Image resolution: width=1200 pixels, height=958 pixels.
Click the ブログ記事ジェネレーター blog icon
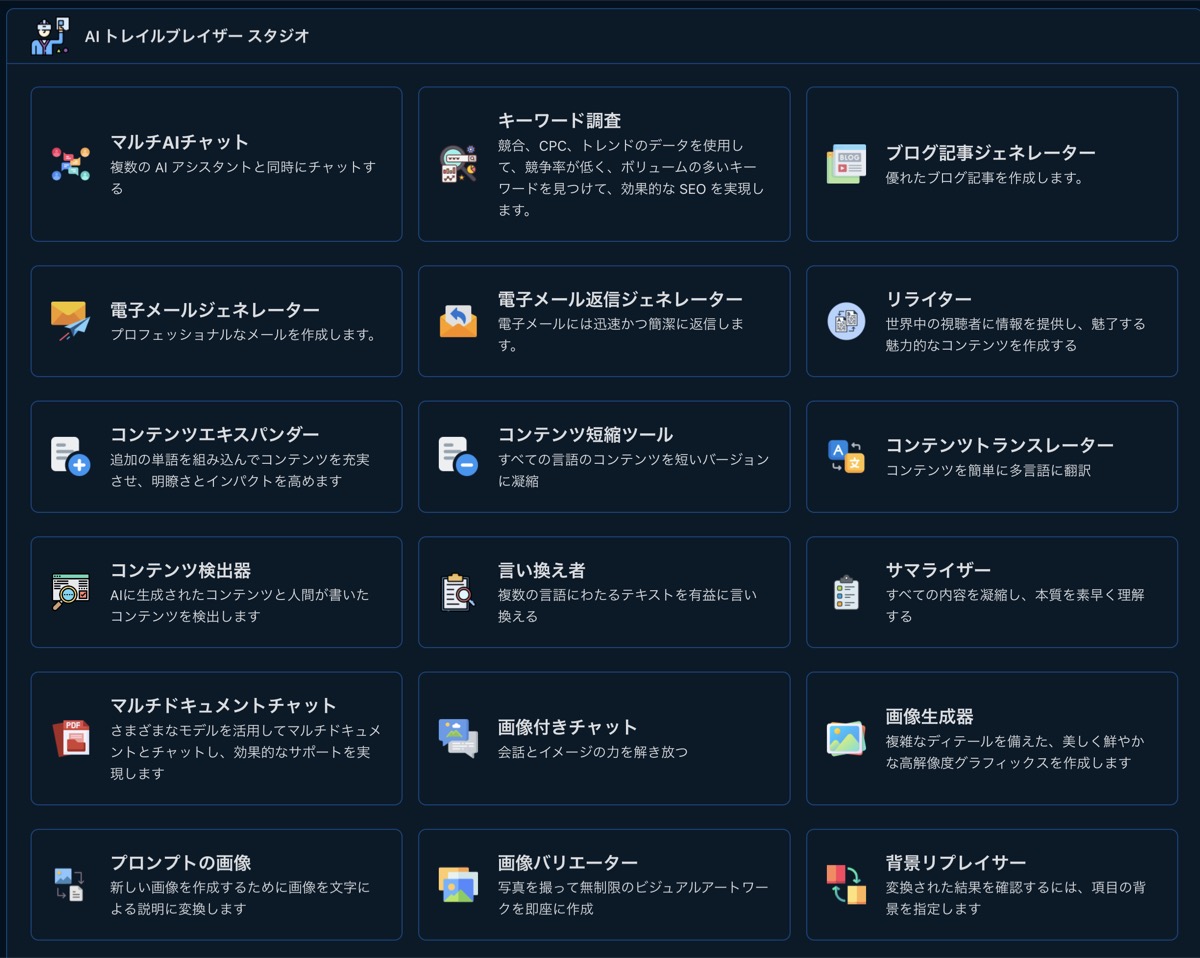846,164
